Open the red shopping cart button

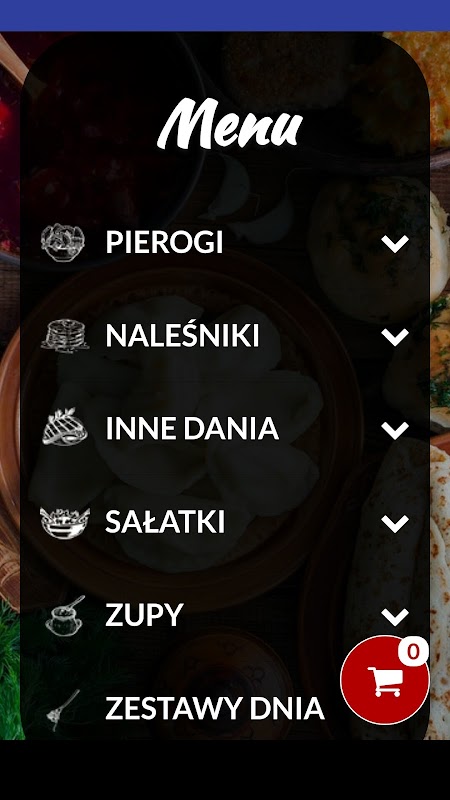tap(385, 680)
